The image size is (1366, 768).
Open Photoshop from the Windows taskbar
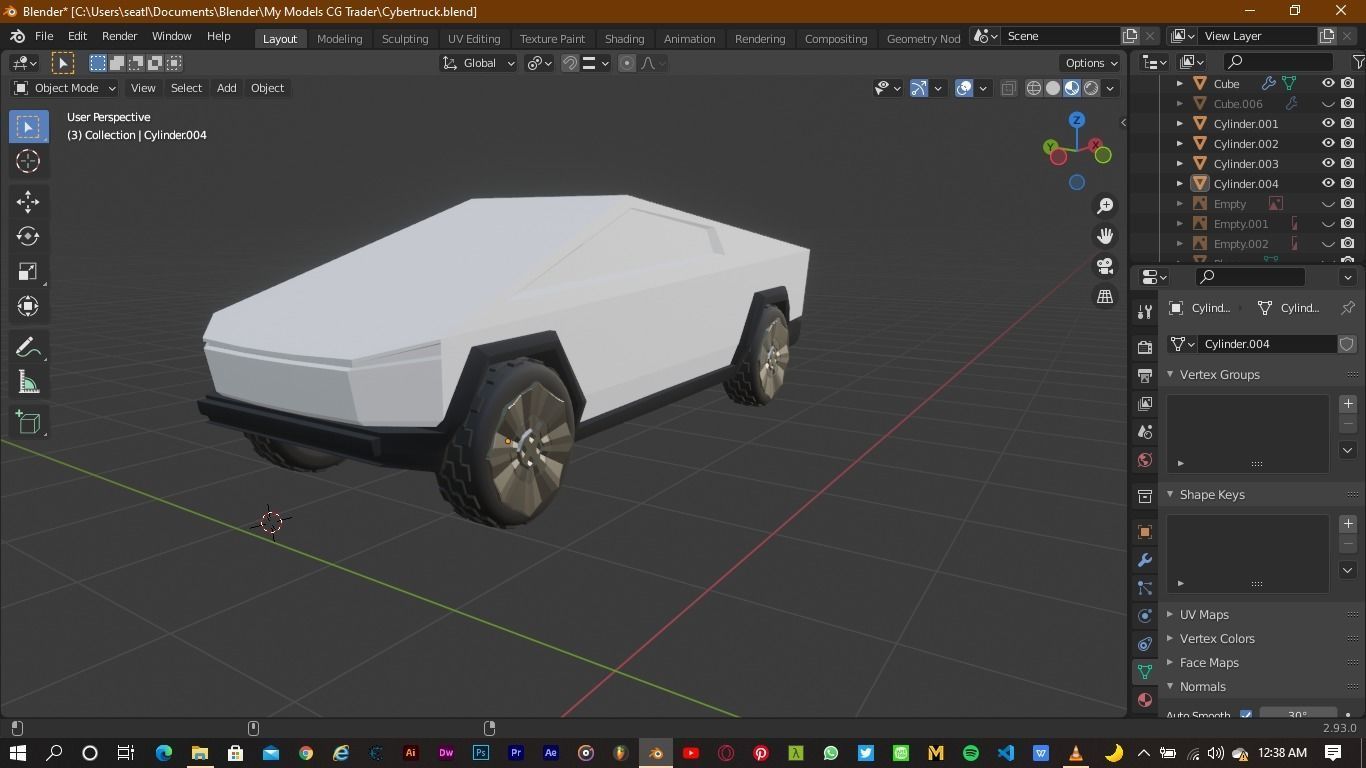click(480, 753)
